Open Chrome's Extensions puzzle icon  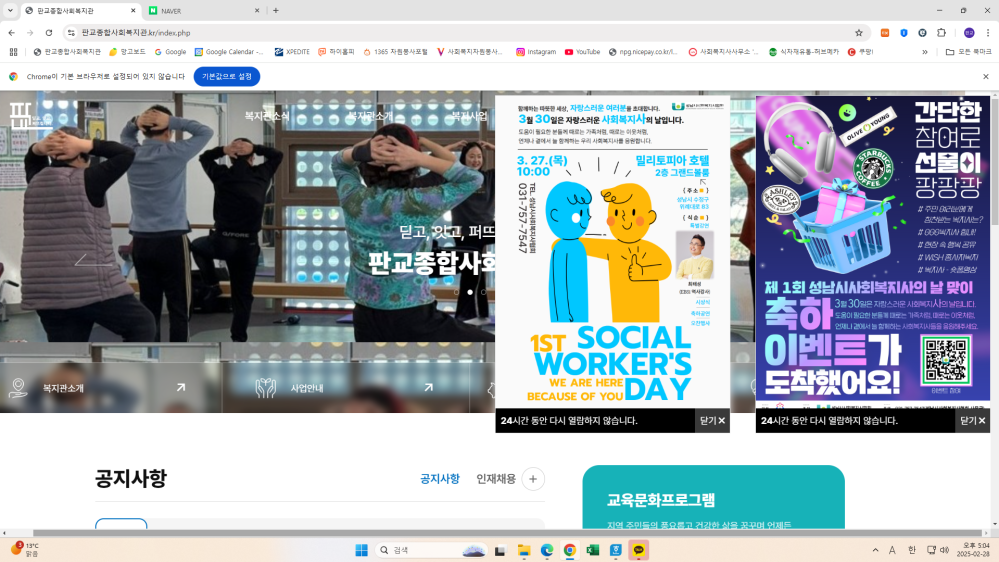940,32
